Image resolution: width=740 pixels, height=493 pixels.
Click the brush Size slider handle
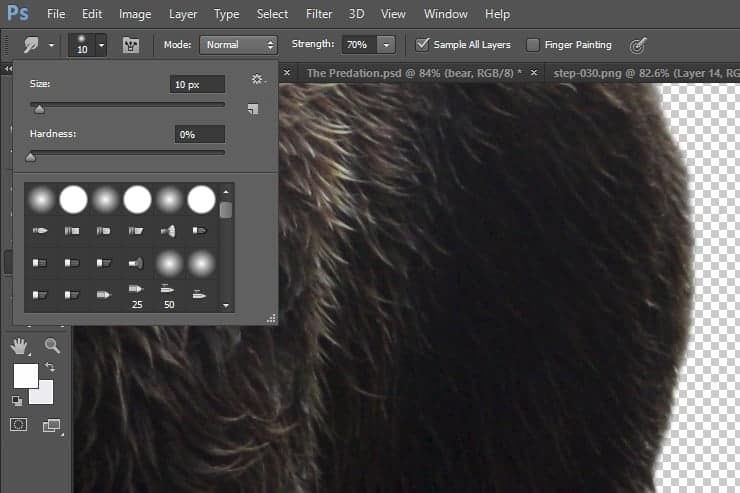pos(39,109)
